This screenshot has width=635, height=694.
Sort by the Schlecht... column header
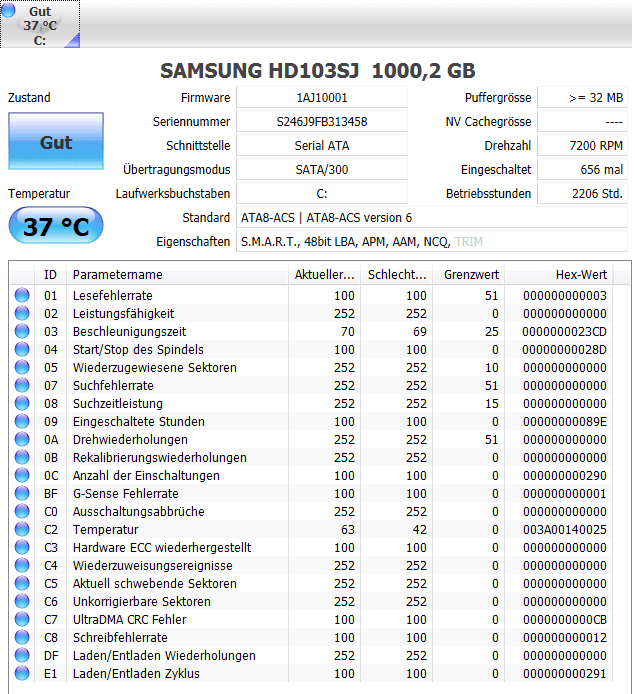396,274
